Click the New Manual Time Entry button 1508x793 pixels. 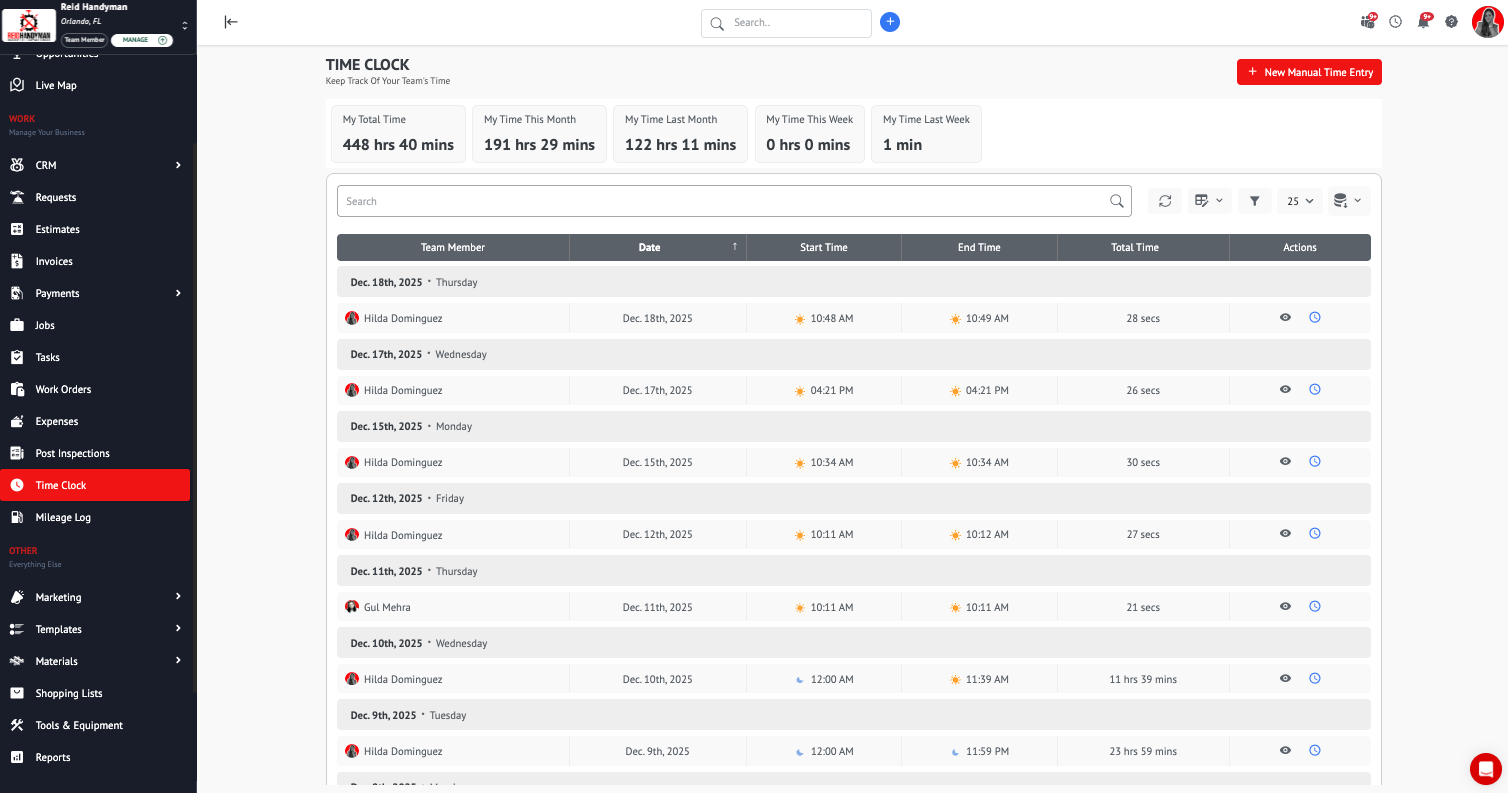[x=1309, y=72]
